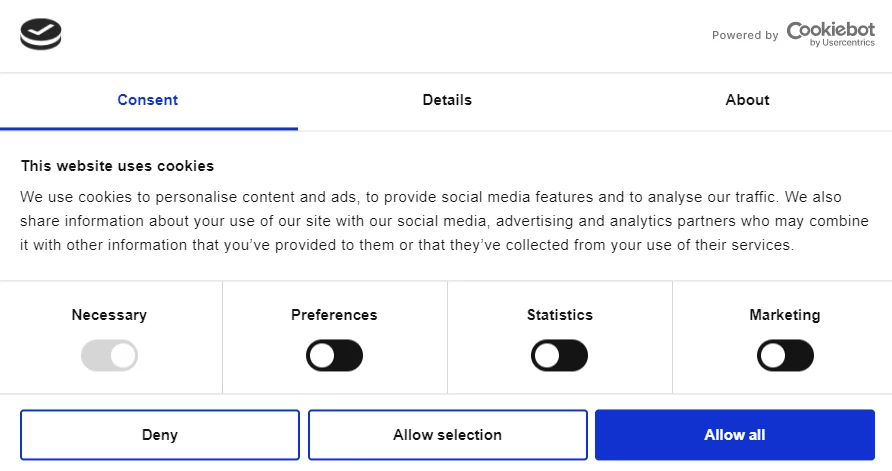892x471 pixels.
Task: Switch to the About tab
Action: [x=747, y=100]
